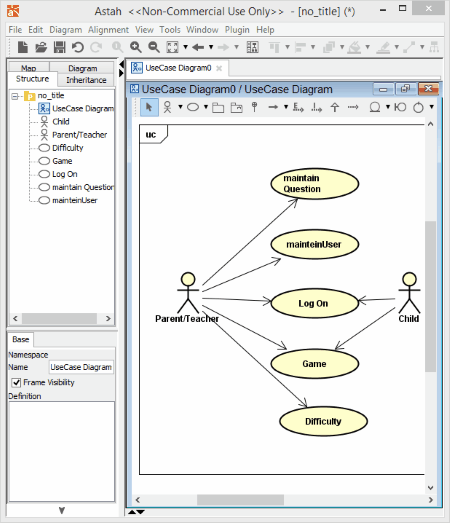This screenshot has width=450, height=523.
Task: Click the Zoom In magnifier icon
Action: 136,47
